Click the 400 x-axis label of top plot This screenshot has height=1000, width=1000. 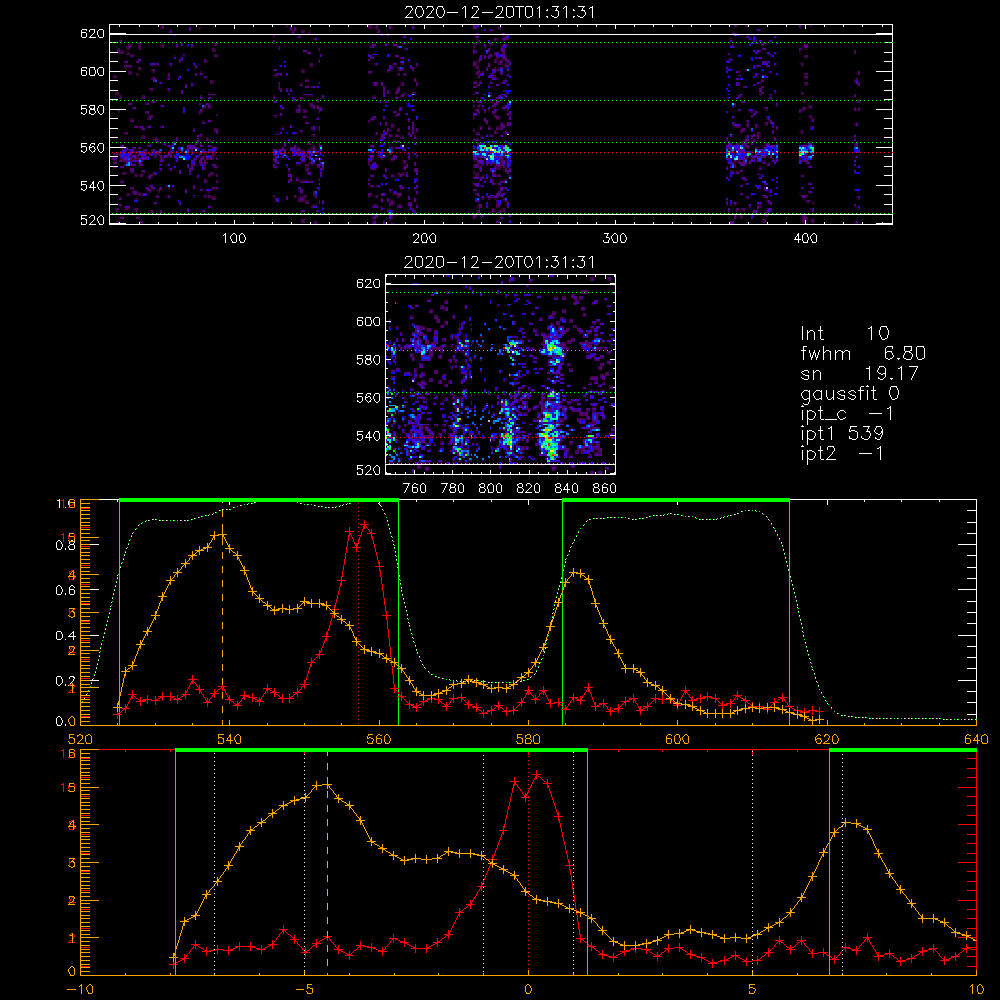point(805,239)
